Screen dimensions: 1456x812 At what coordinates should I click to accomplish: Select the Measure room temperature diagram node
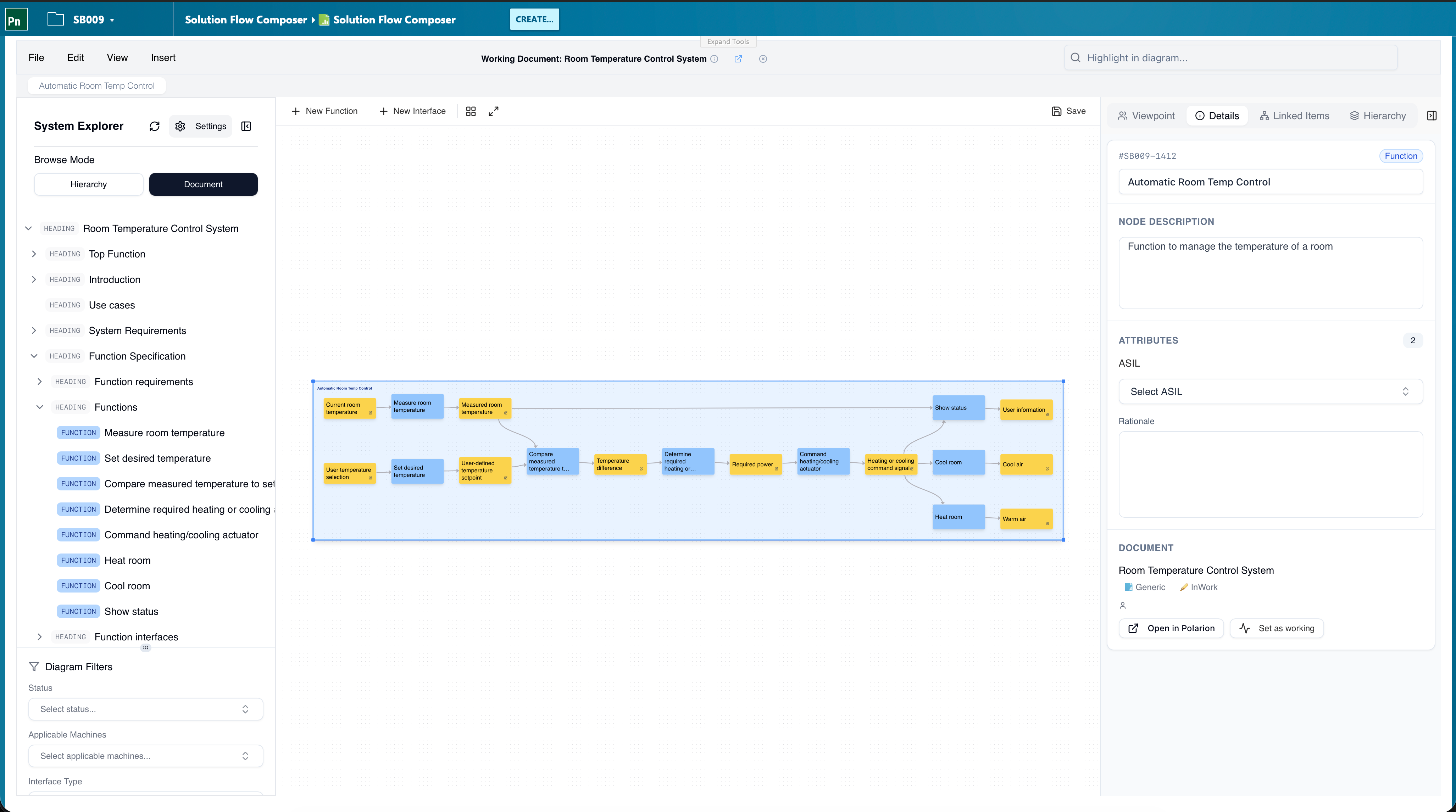[417, 406]
